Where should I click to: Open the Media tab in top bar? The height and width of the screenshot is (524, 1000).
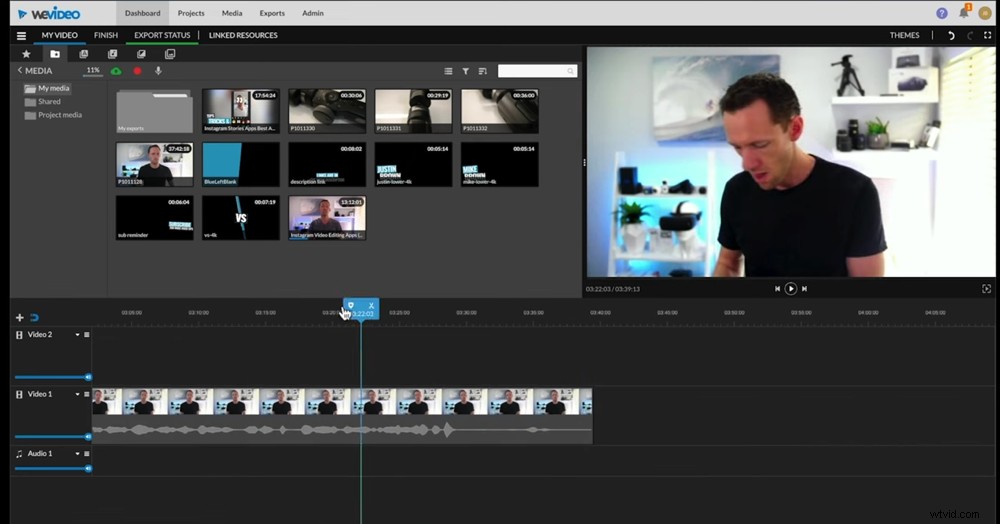(232, 13)
